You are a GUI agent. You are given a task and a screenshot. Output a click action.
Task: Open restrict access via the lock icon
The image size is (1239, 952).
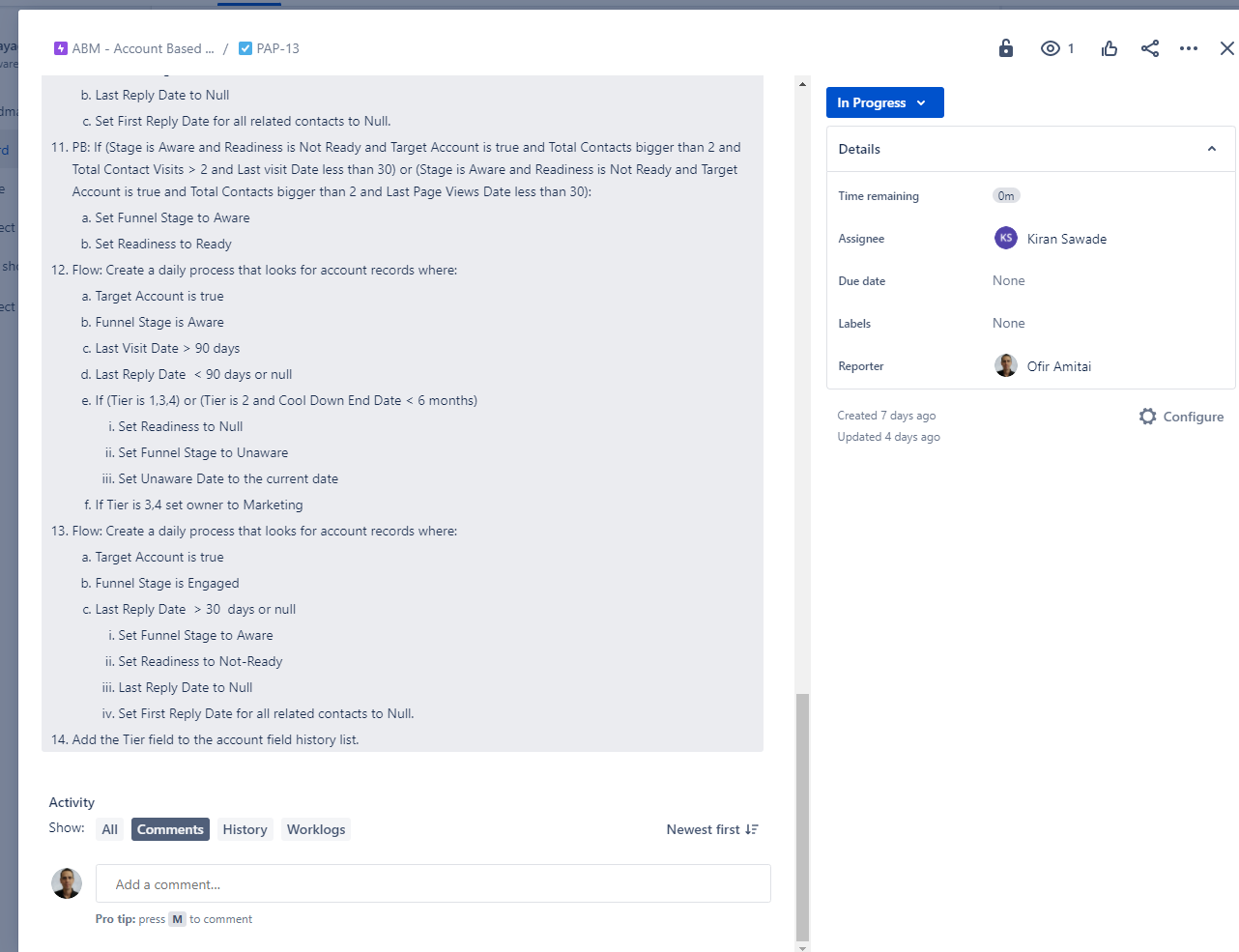point(1005,47)
